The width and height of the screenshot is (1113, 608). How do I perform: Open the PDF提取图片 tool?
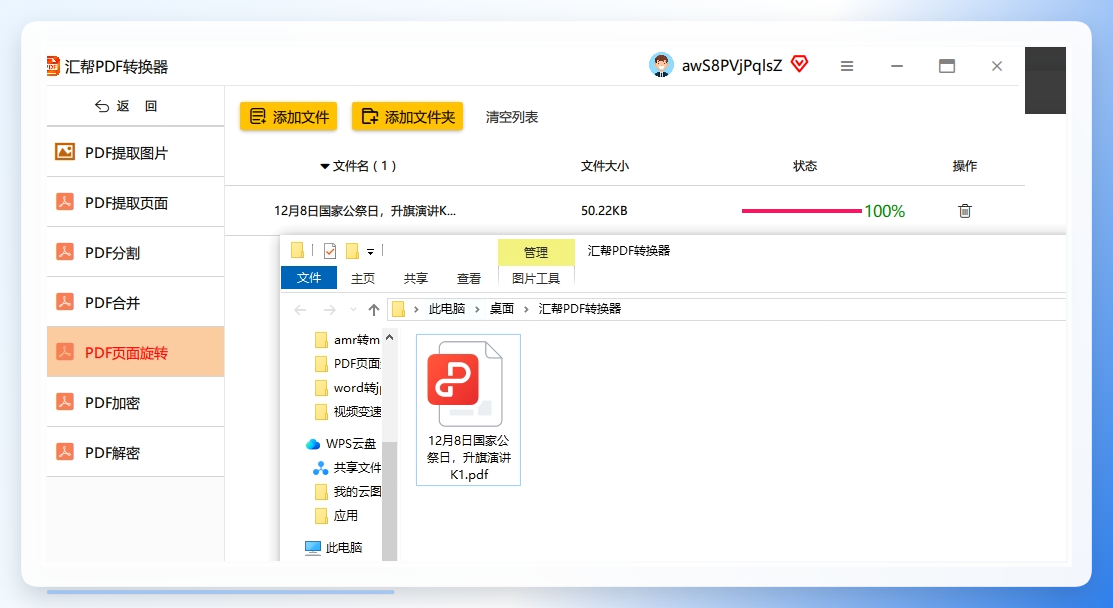coord(136,153)
